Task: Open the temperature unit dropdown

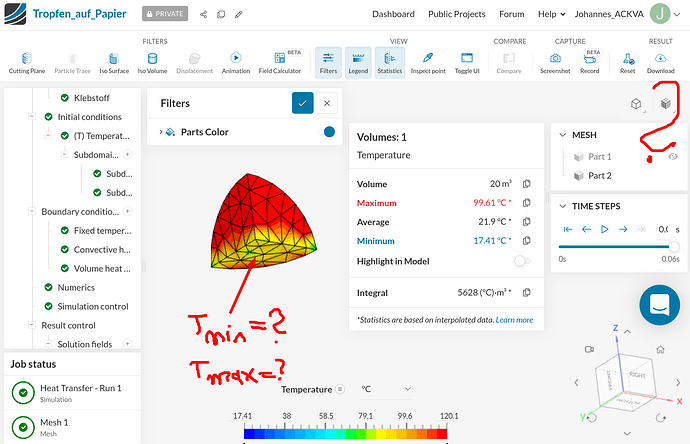Action: (386, 389)
